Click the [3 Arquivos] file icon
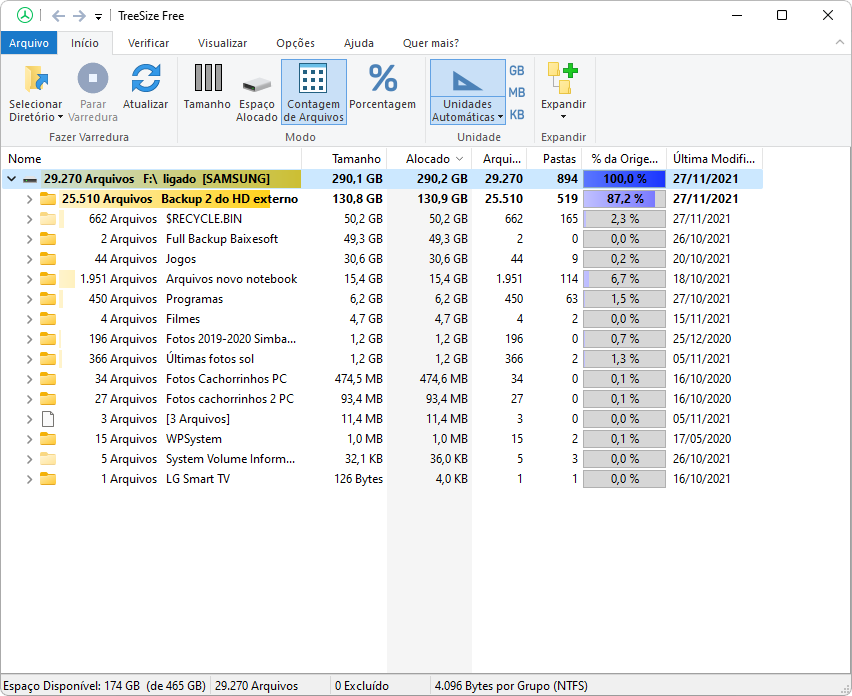Image resolution: width=852 pixels, height=696 pixels. tap(48, 419)
